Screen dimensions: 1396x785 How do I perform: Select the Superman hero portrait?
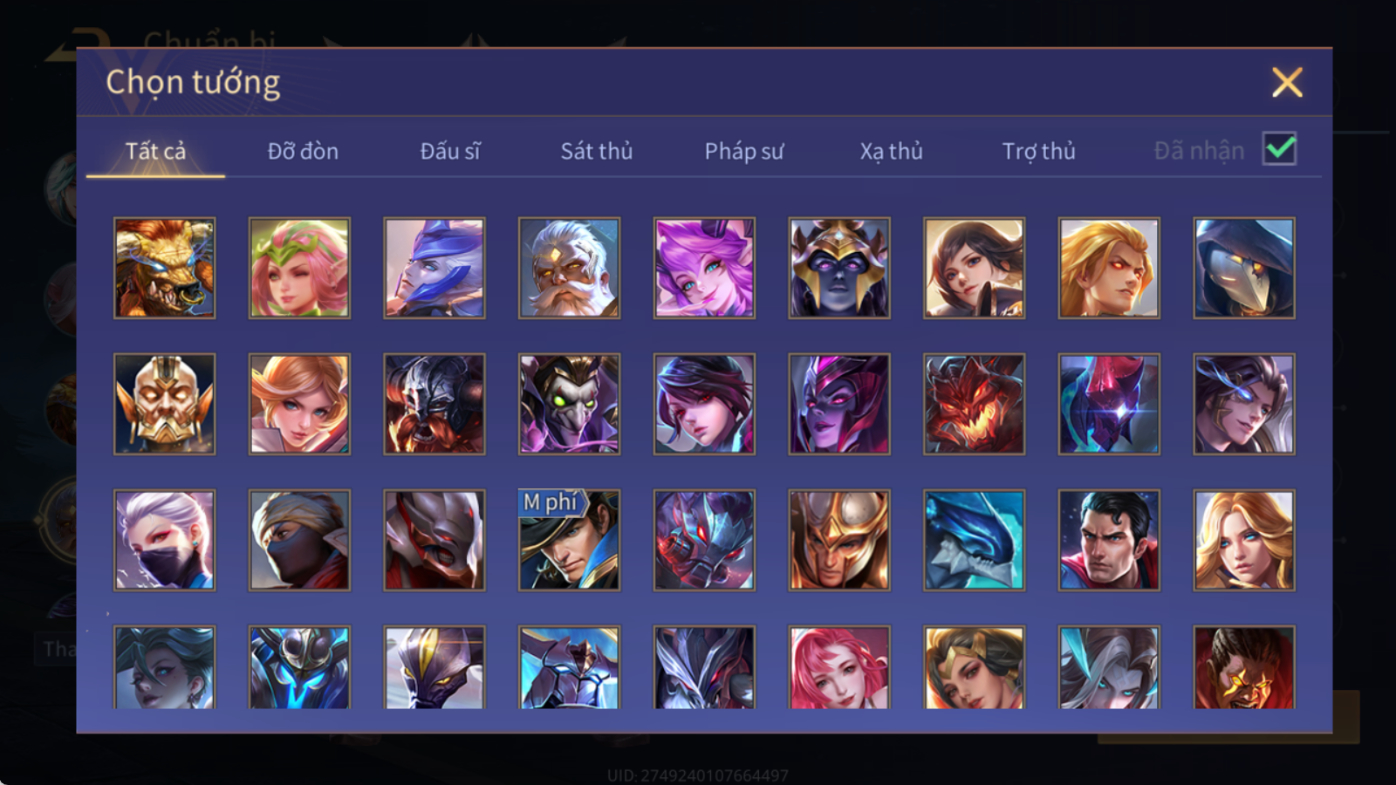tap(1109, 540)
